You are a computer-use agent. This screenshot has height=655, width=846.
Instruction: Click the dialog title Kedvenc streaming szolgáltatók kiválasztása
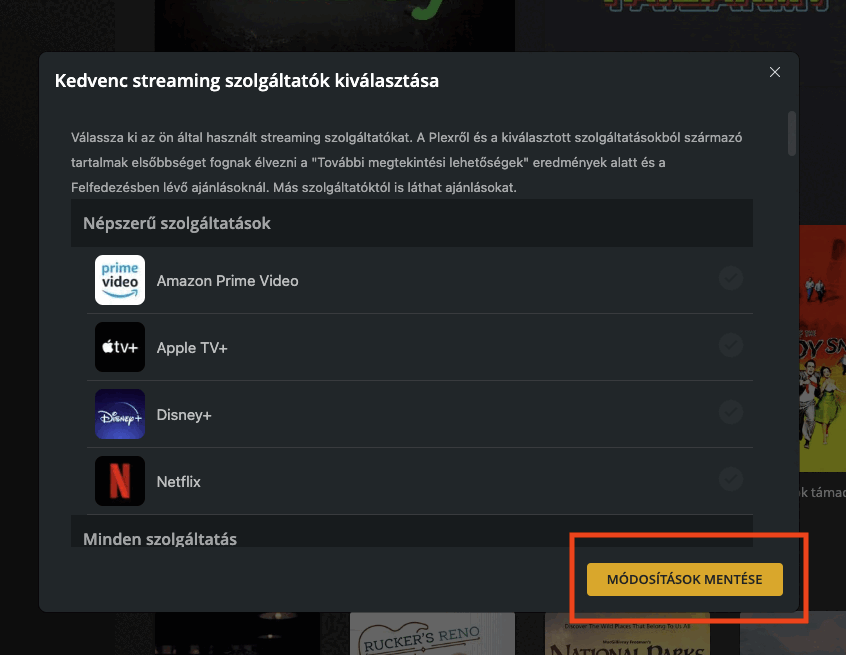(247, 81)
